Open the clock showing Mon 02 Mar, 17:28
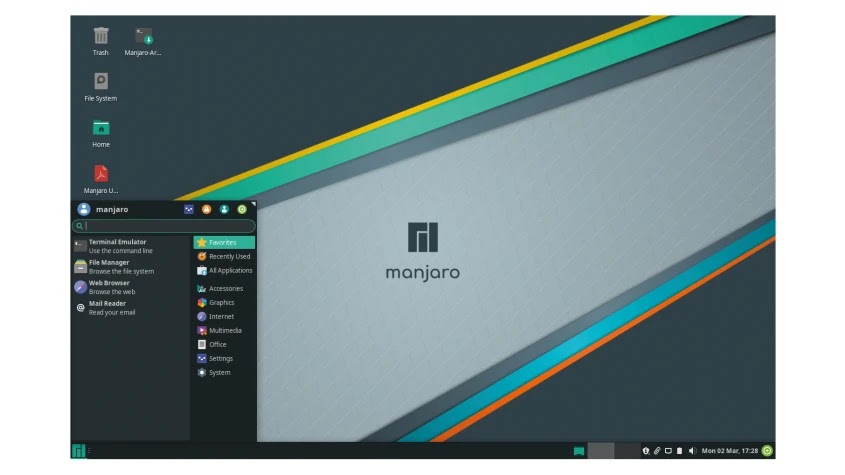 tap(730, 451)
